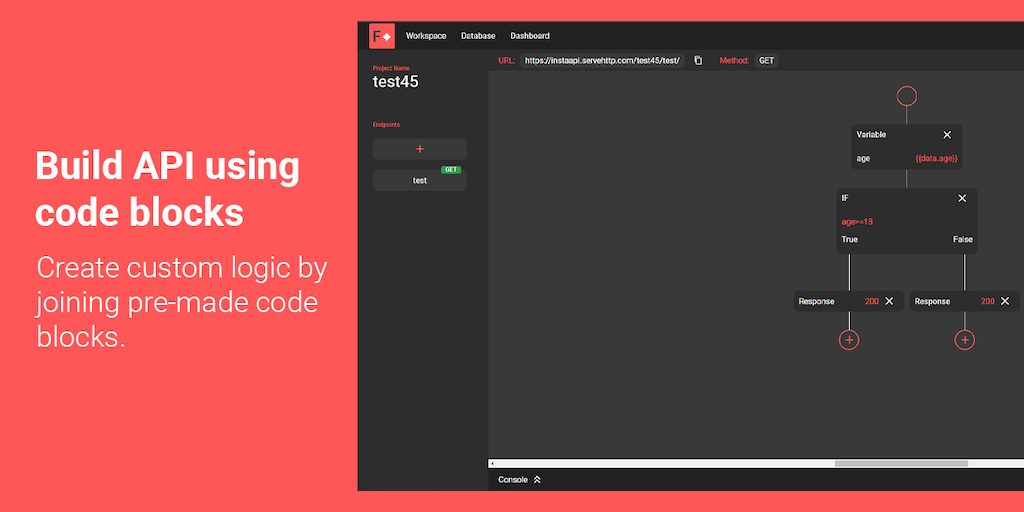Click the green GET badge
The height and width of the screenshot is (512, 1024).
pos(451,170)
